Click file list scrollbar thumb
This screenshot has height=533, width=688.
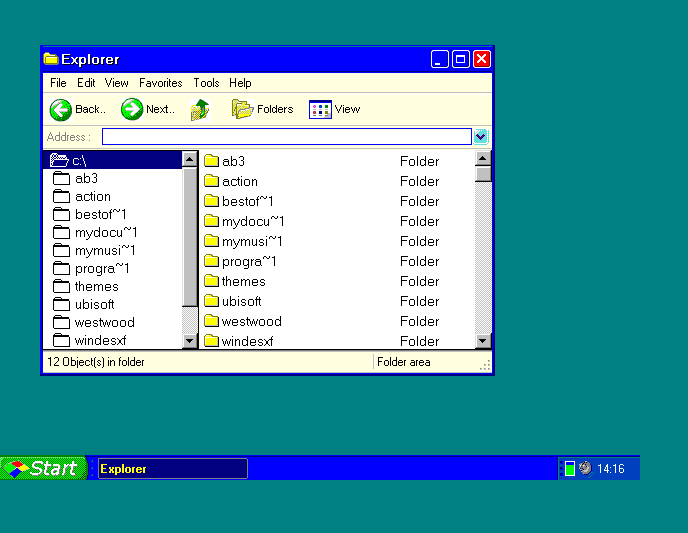483,174
